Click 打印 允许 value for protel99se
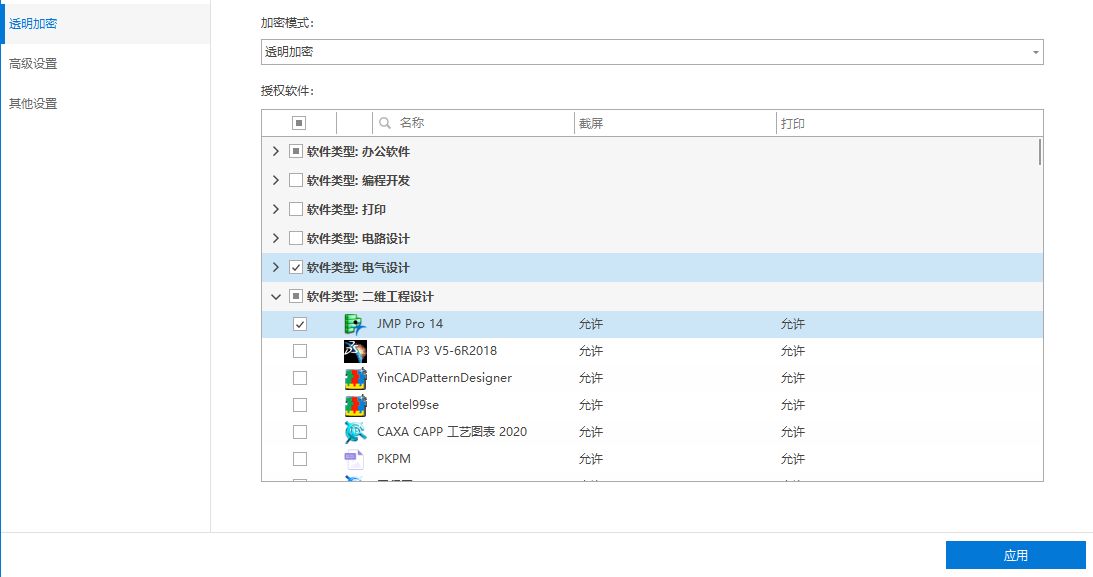1093x577 pixels. click(793, 405)
